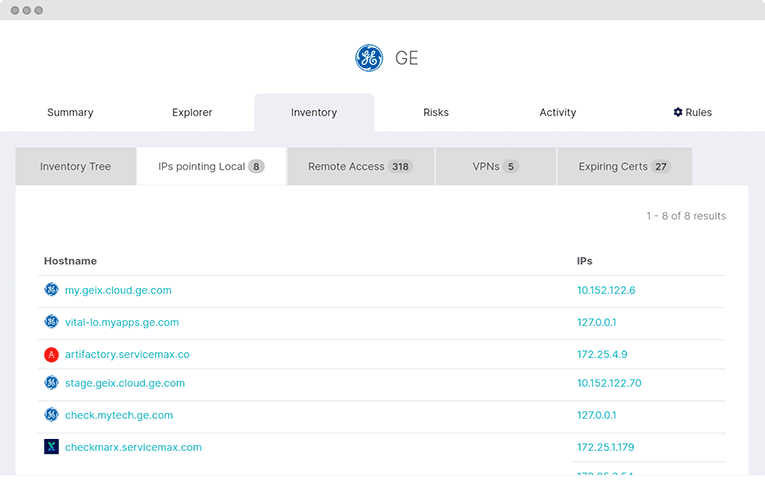Click the '1 - 8 of 8 results' text
This screenshot has height=484, width=765.
pyautogui.click(x=686, y=216)
